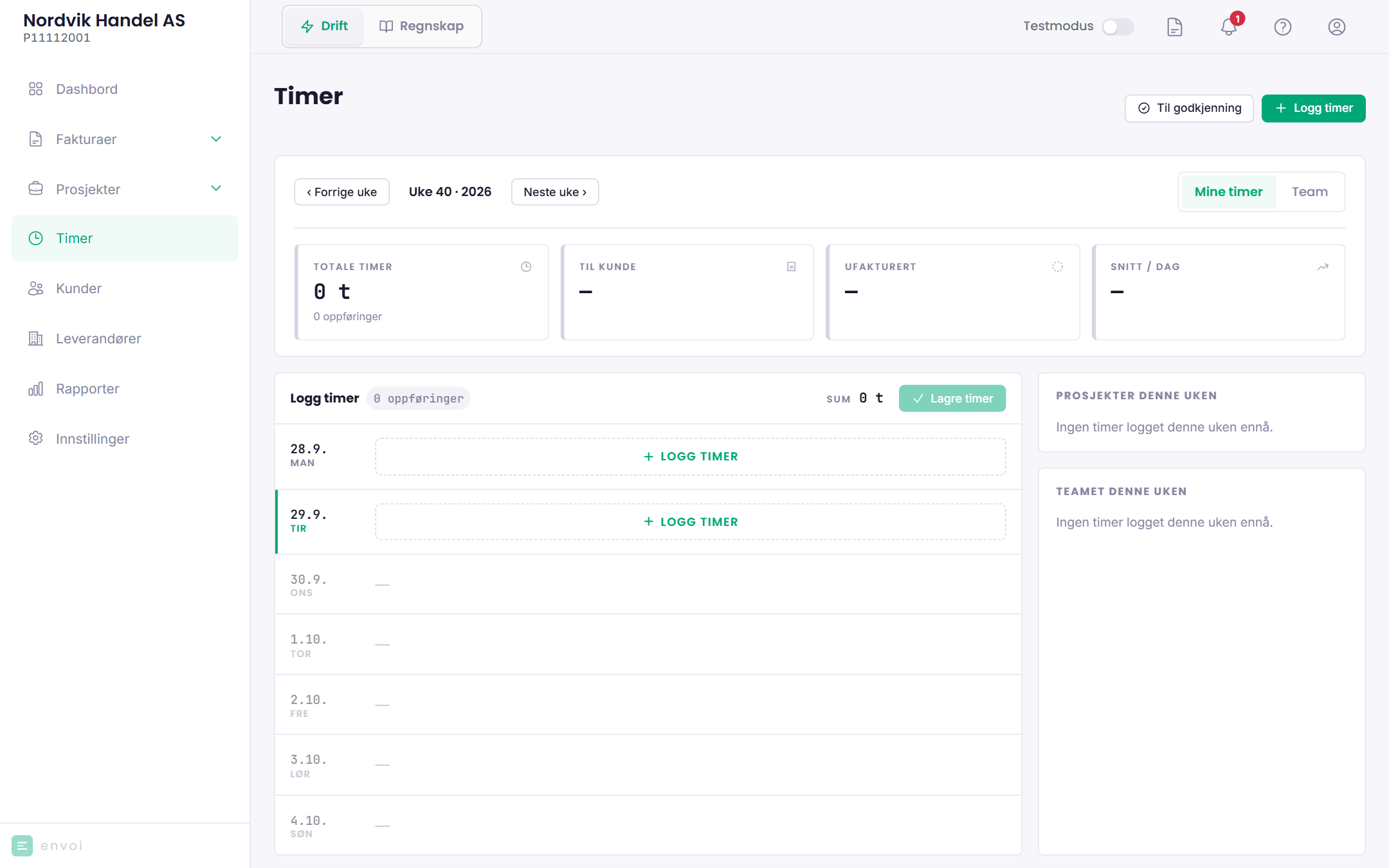Screen dimensions: 1389x868
Task: Open the help question mark icon
Action: pyautogui.click(x=1283, y=26)
